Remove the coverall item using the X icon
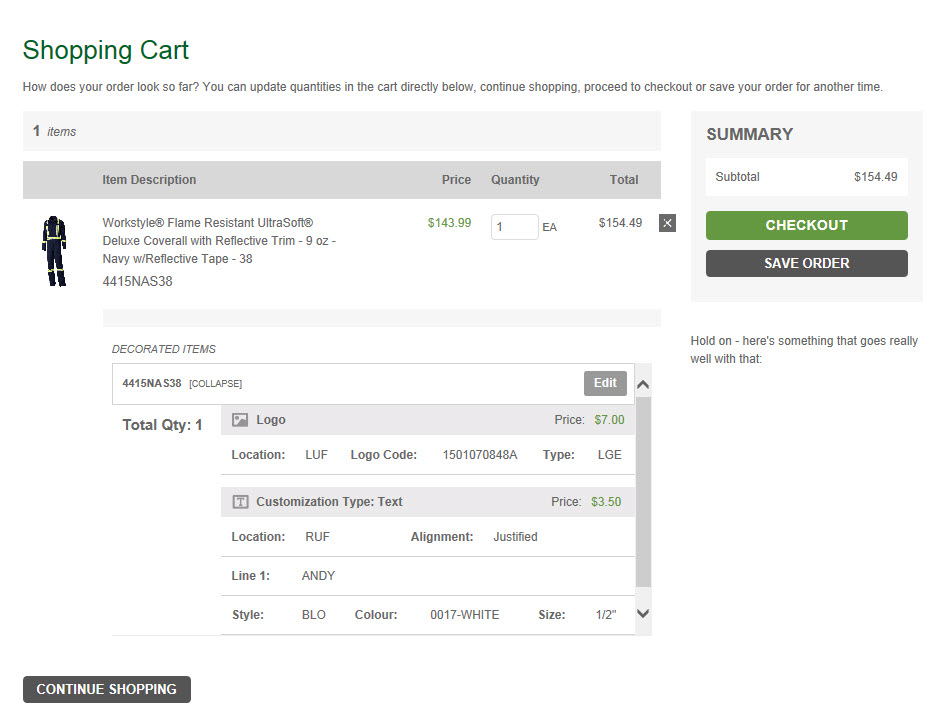This screenshot has height=706, width=935. (x=667, y=223)
